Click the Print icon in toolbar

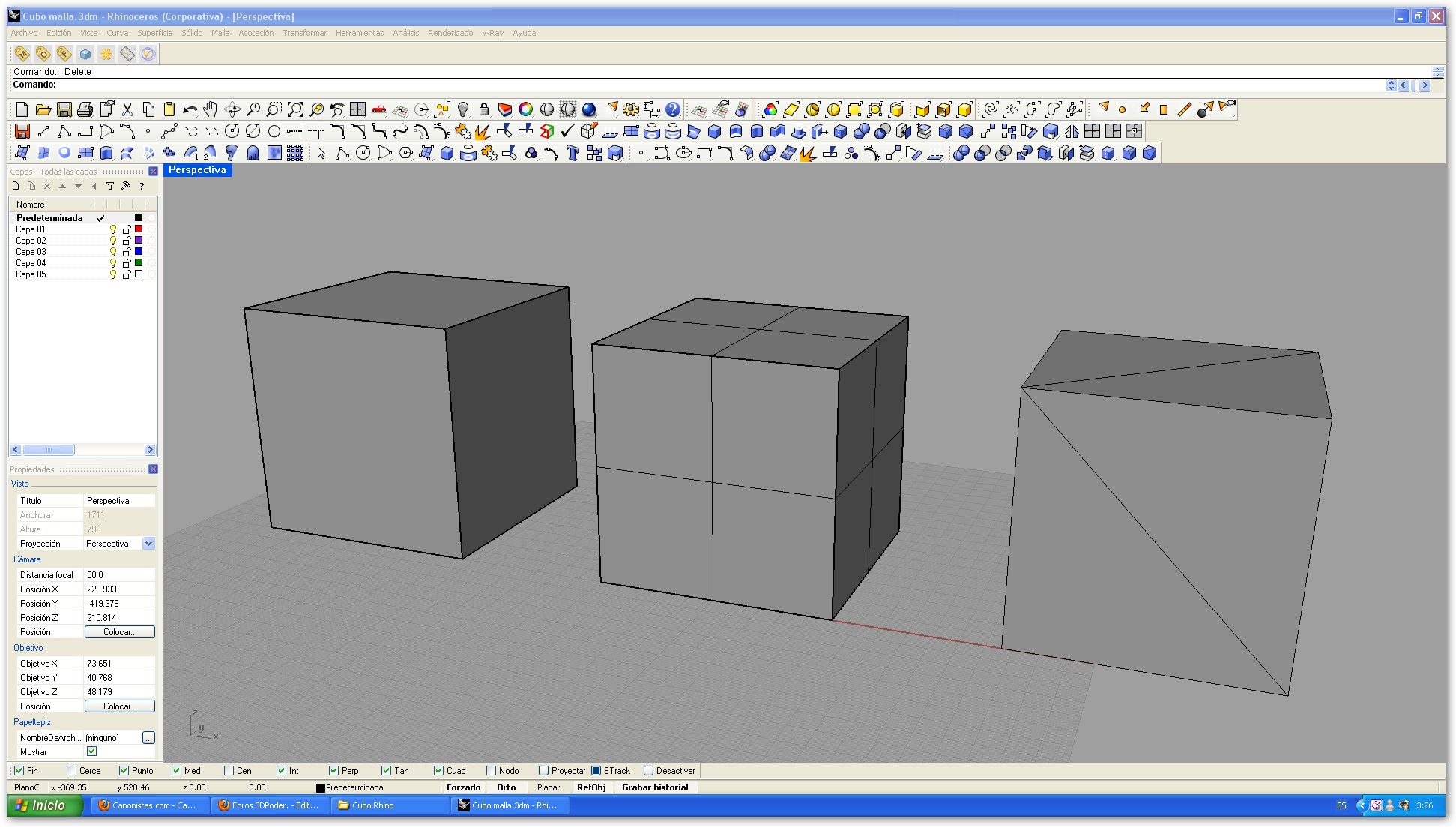tap(85, 109)
